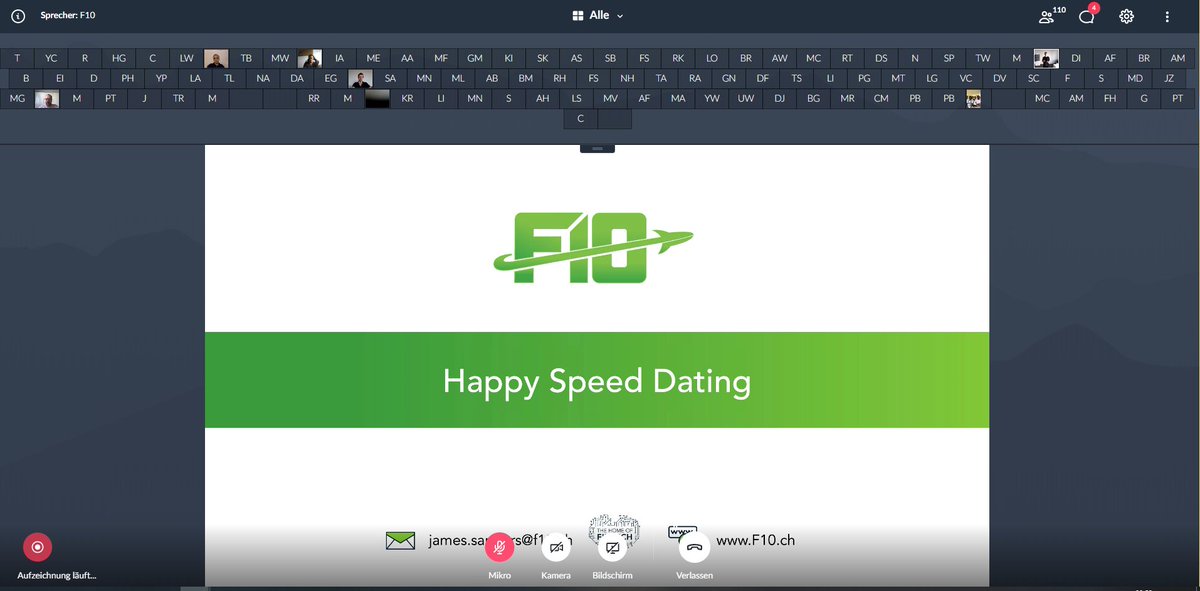
Task: Select participant tile MW
Action: 280,58
